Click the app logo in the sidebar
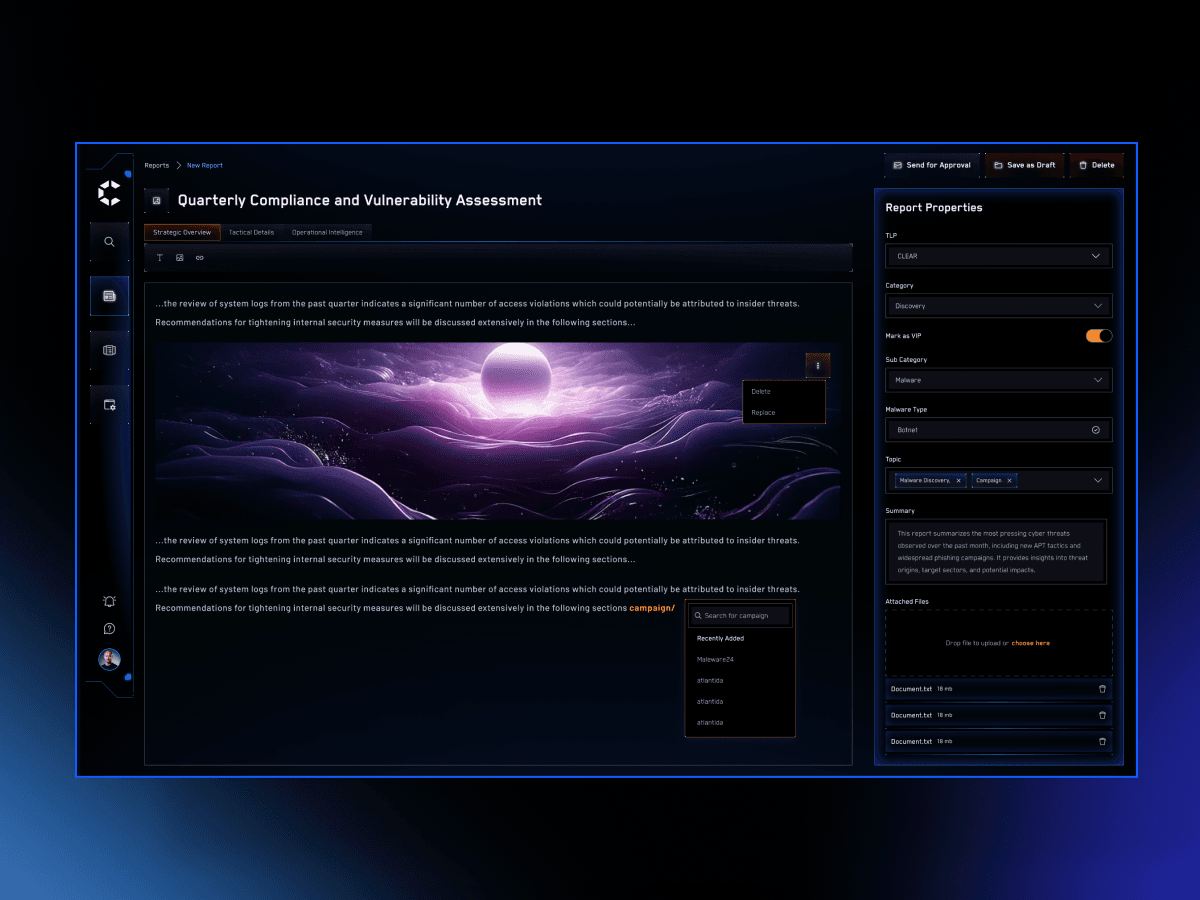This screenshot has height=900, width=1200. [x=109, y=193]
